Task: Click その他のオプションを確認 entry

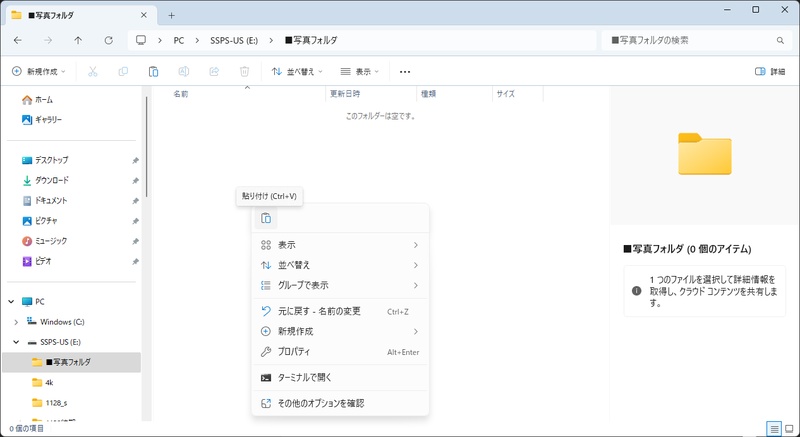Action: click(340, 403)
